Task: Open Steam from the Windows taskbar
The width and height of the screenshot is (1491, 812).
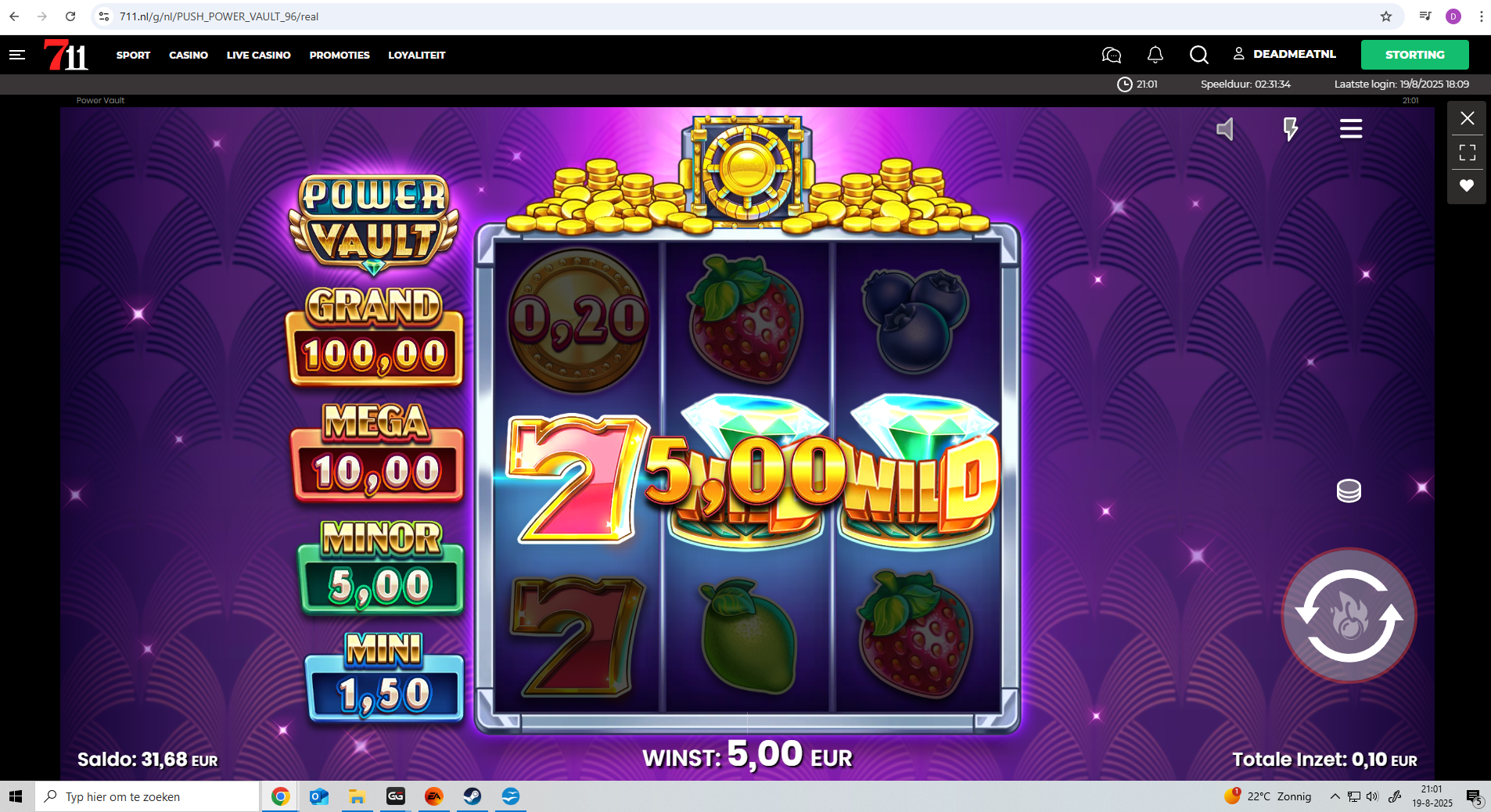Action: coord(472,796)
